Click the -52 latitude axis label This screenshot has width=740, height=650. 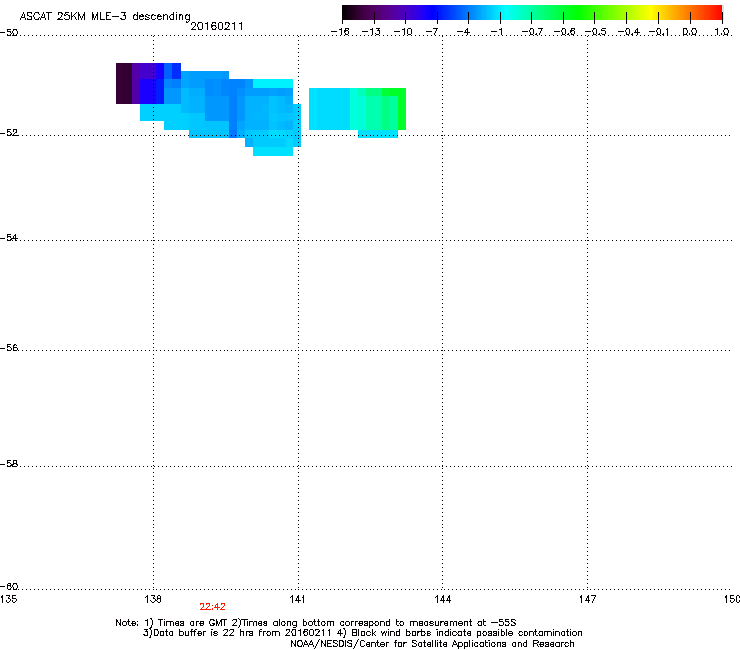[9, 133]
